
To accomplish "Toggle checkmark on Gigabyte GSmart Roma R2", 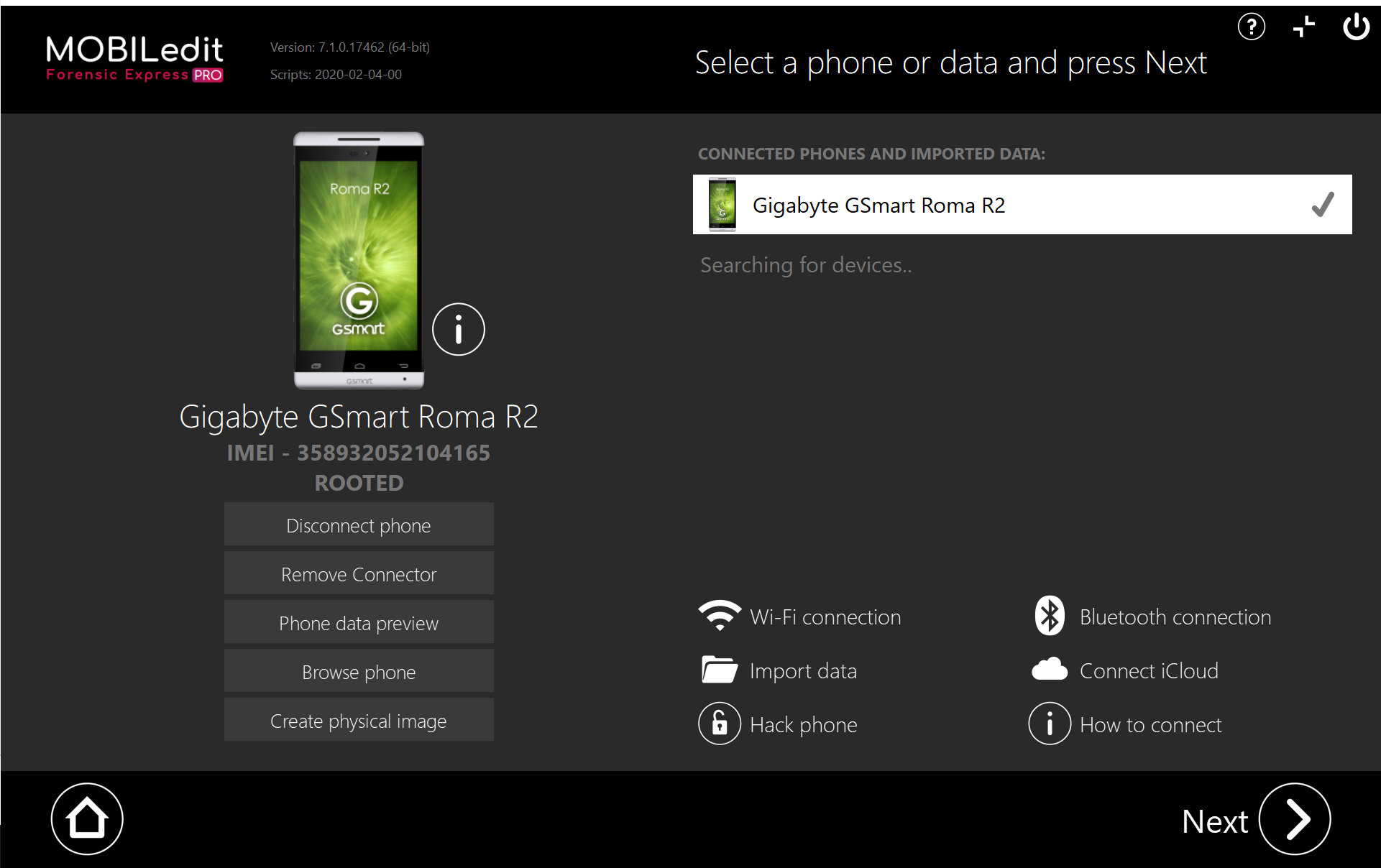I will pos(1322,205).
